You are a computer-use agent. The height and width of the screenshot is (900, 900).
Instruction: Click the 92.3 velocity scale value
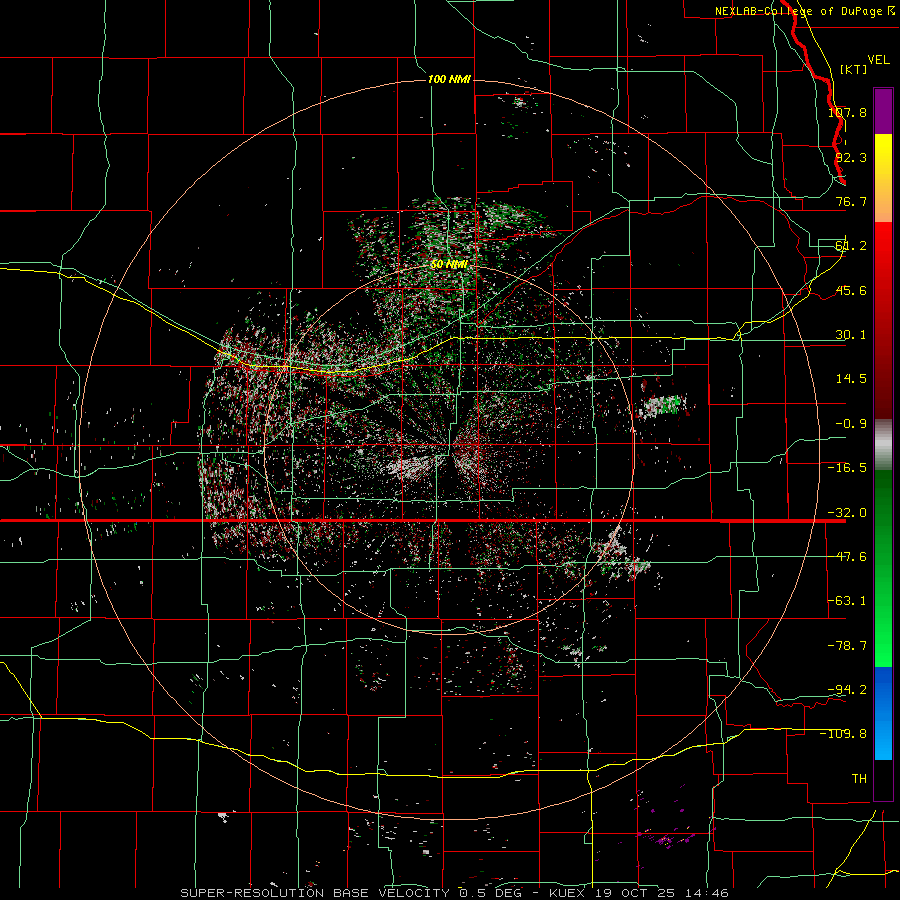point(851,157)
